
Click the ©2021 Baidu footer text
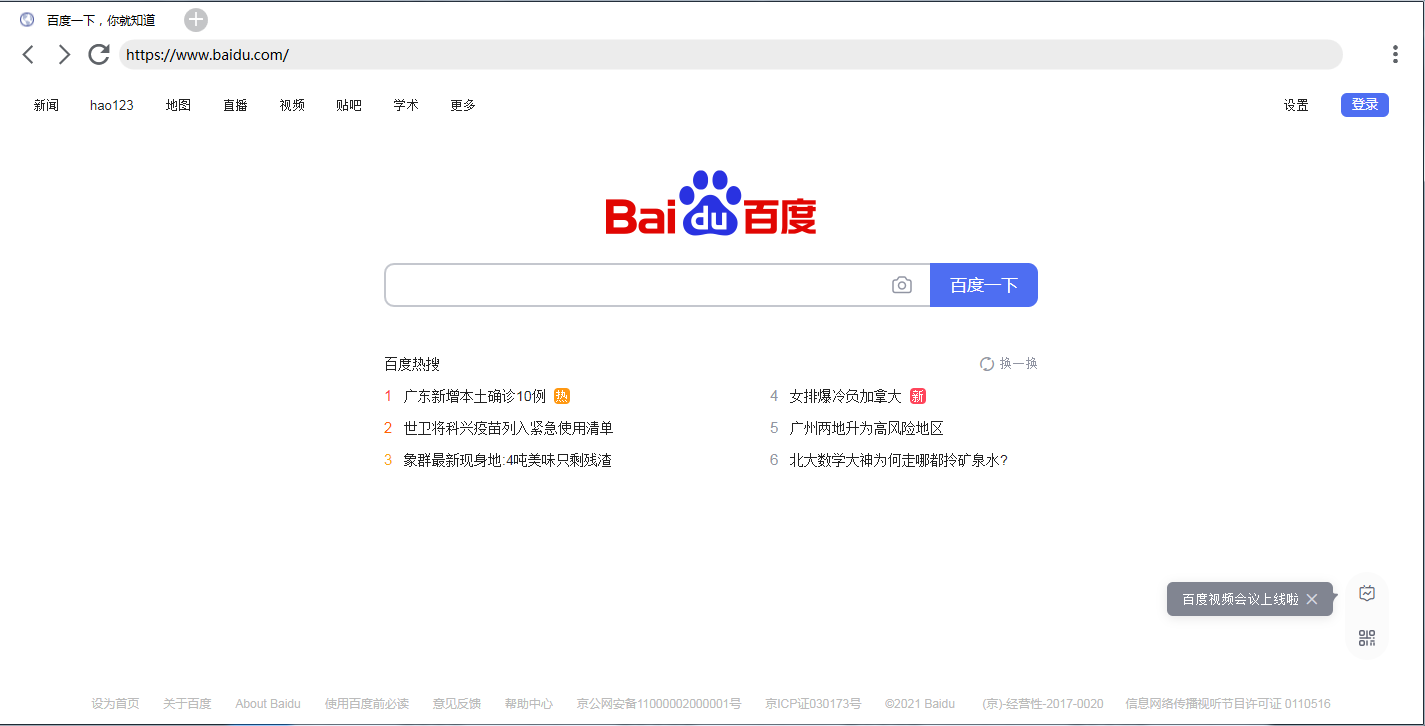pyautogui.click(x=920, y=704)
